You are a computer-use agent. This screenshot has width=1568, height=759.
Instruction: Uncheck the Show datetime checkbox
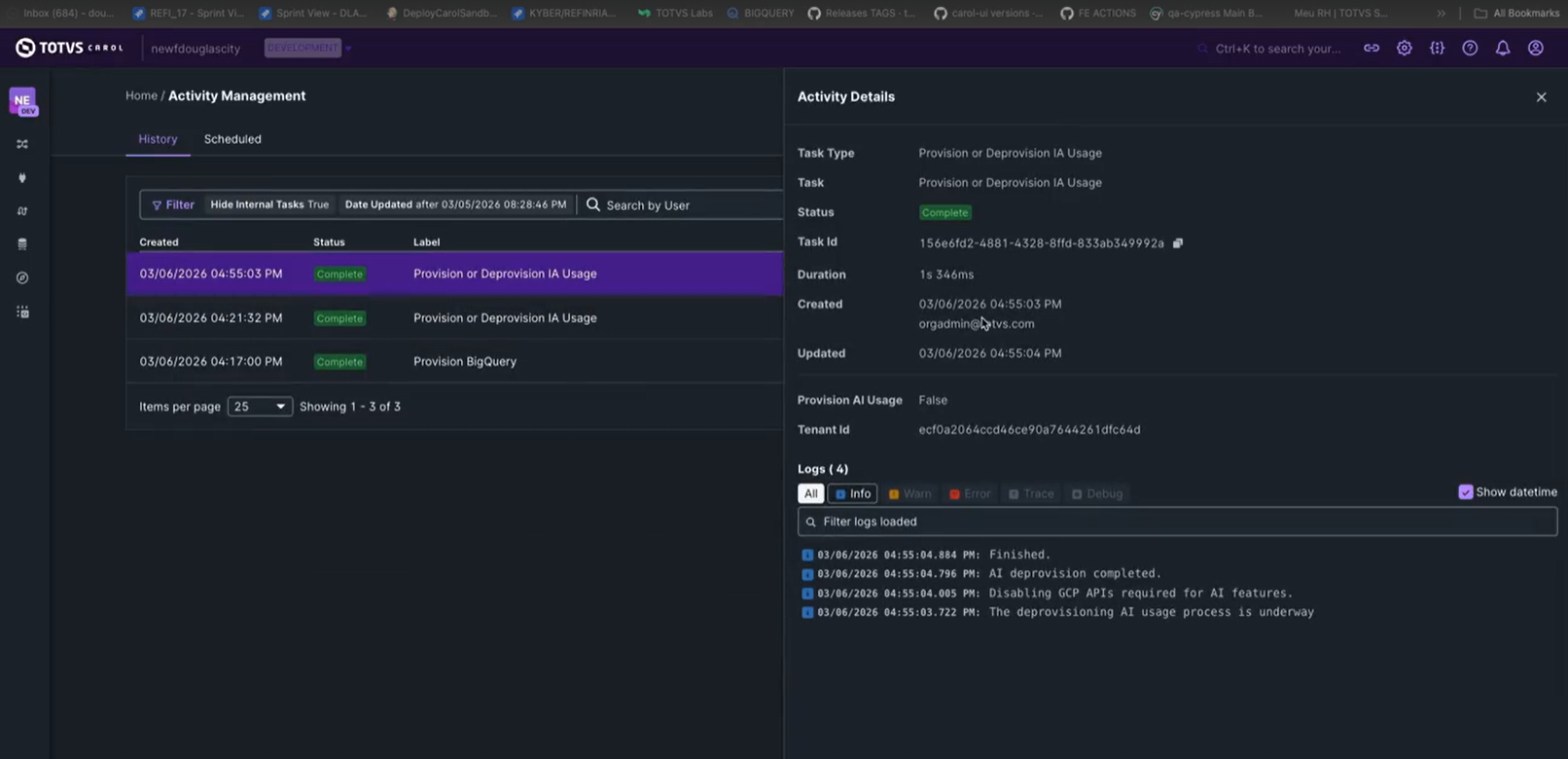click(1465, 492)
